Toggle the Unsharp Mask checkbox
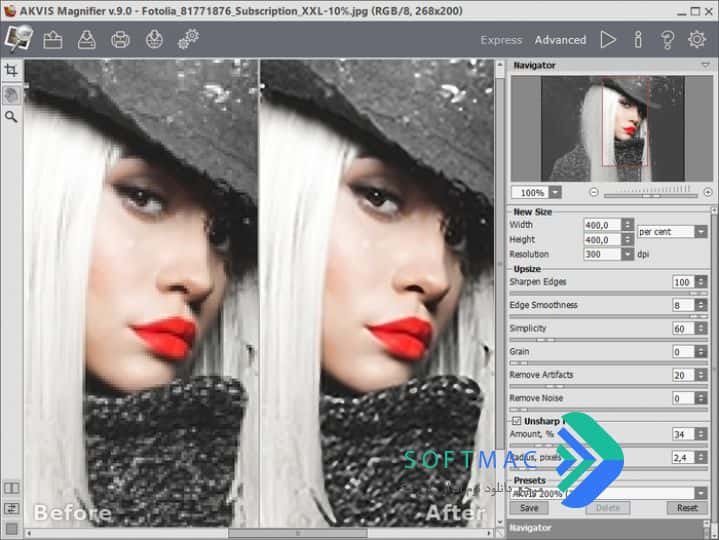 click(x=517, y=421)
